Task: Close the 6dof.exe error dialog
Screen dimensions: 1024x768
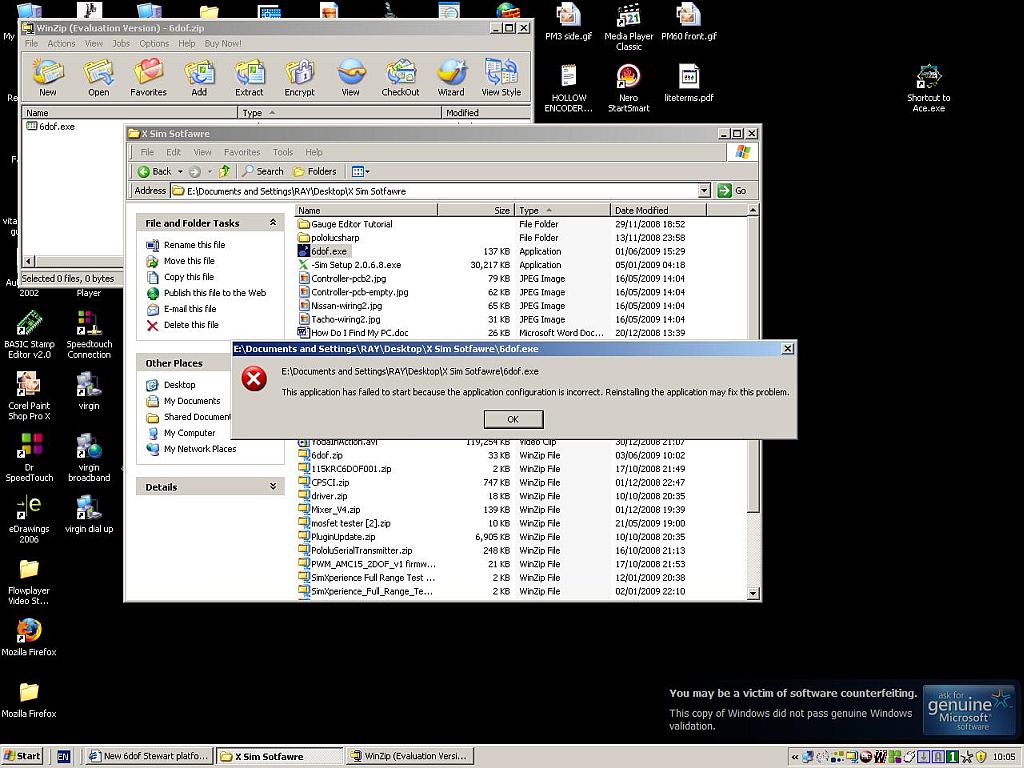Action: tap(788, 349)
